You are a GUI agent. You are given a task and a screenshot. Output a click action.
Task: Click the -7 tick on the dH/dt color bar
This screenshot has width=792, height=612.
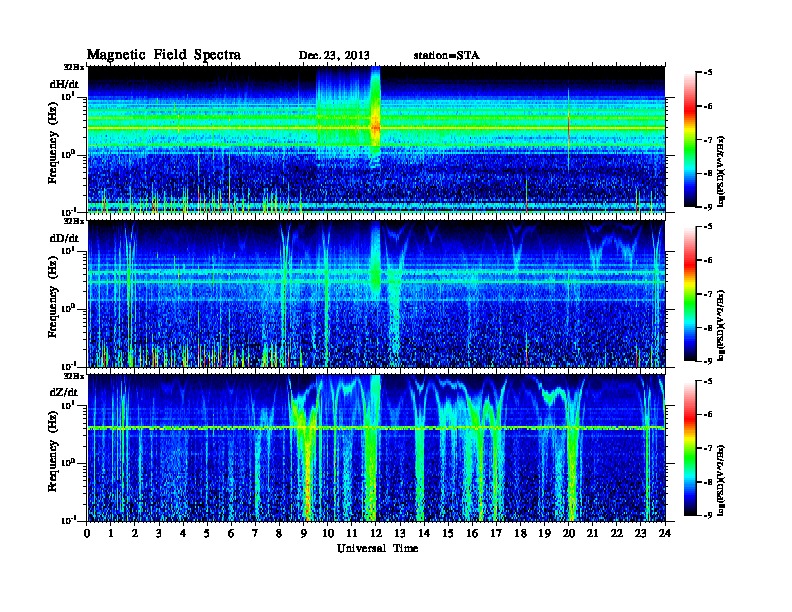coord(708,140)
